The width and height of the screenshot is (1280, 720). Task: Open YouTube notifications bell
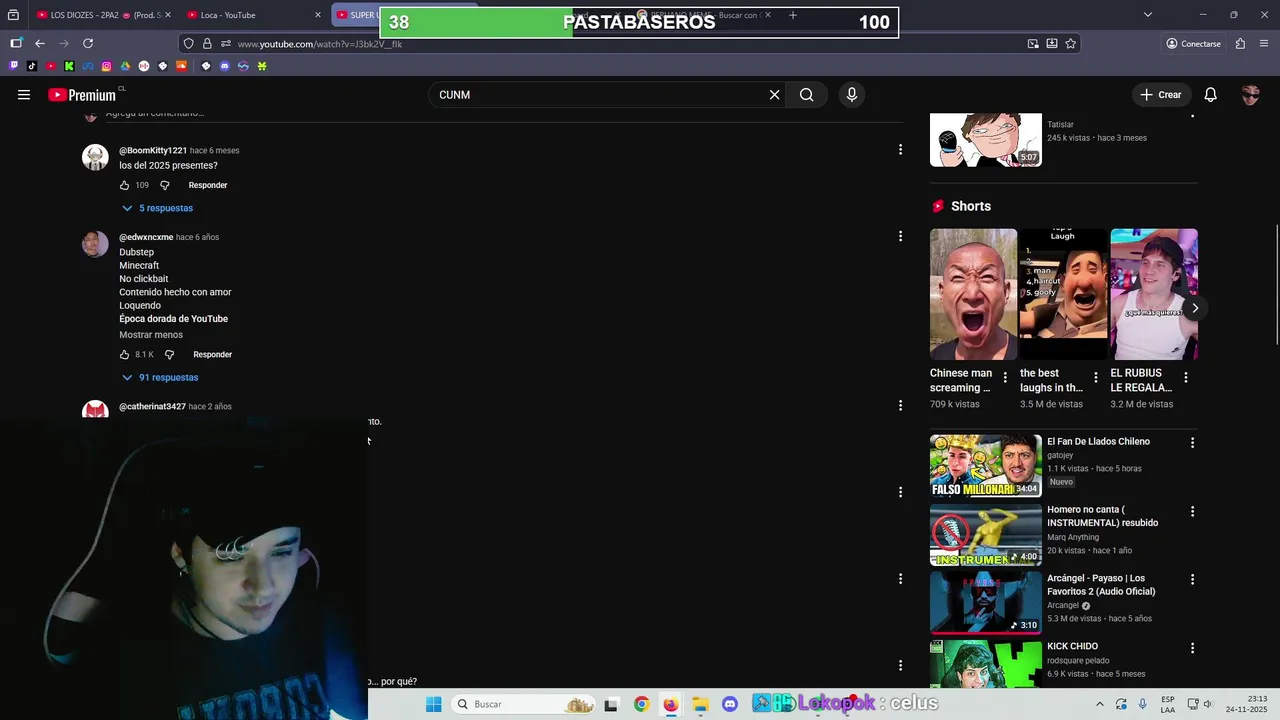1210,95
